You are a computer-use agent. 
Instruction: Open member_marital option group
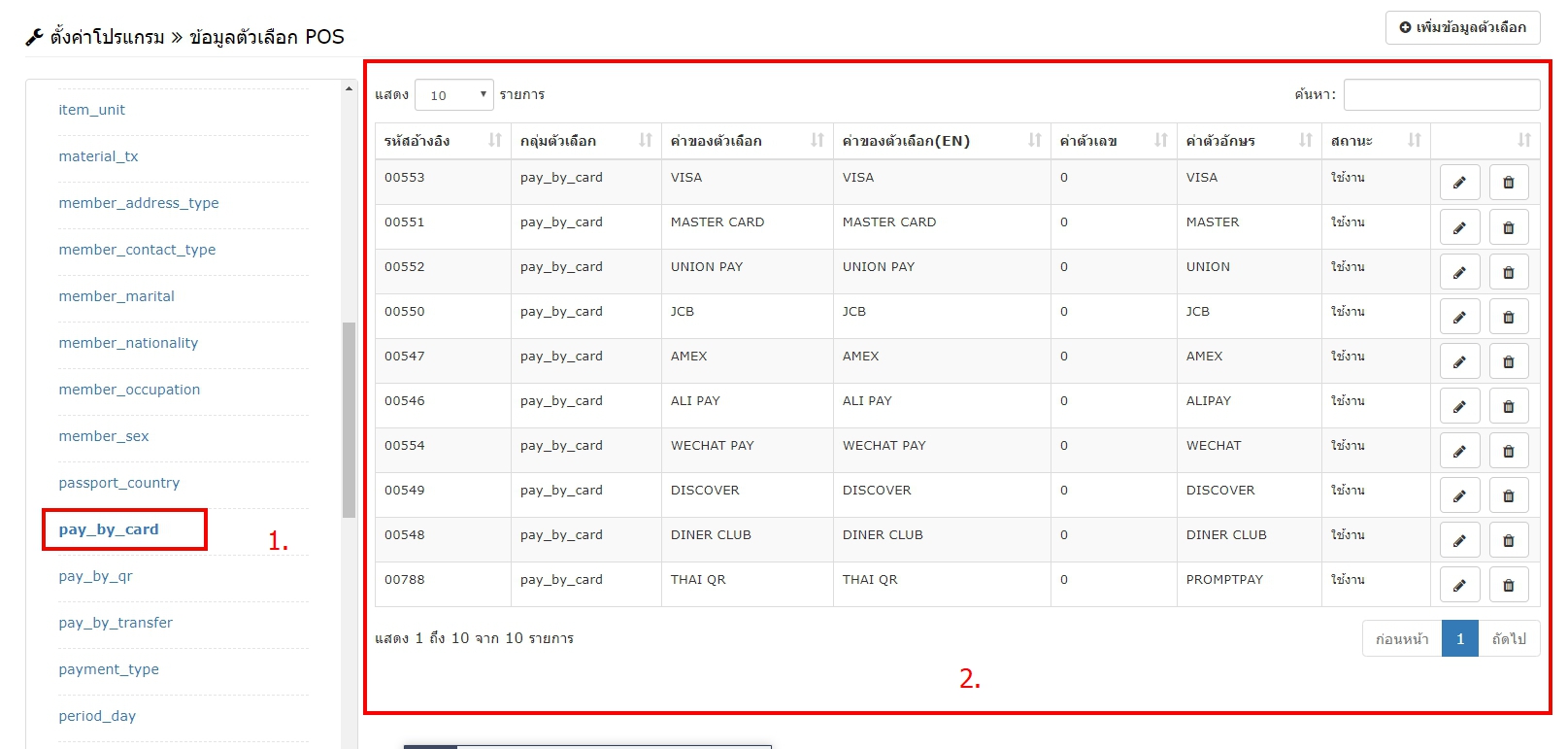coord(117,296)
